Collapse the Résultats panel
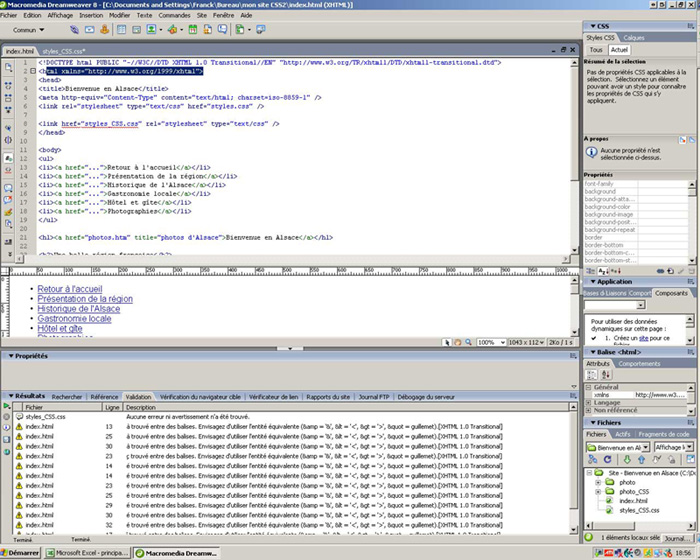This screenshot has width=700, height=560. point(11,396)
